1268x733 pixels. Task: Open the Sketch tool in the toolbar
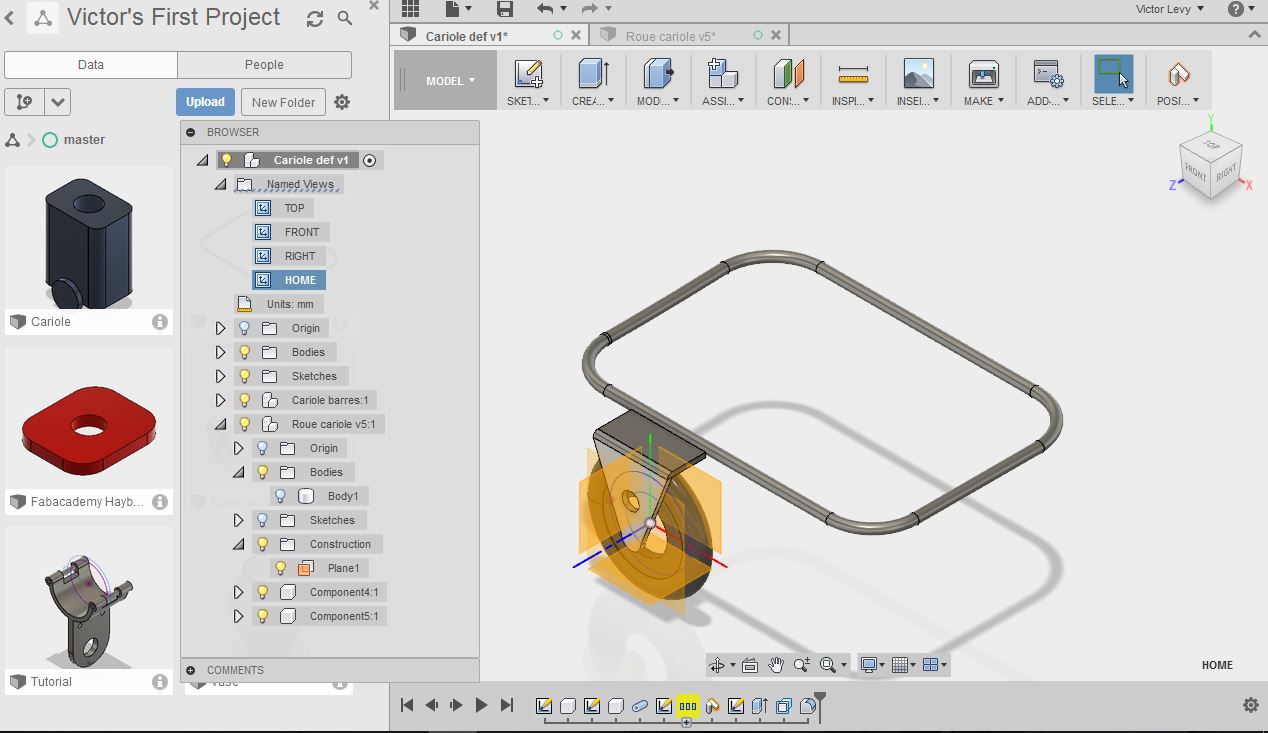tap(528, 76)
